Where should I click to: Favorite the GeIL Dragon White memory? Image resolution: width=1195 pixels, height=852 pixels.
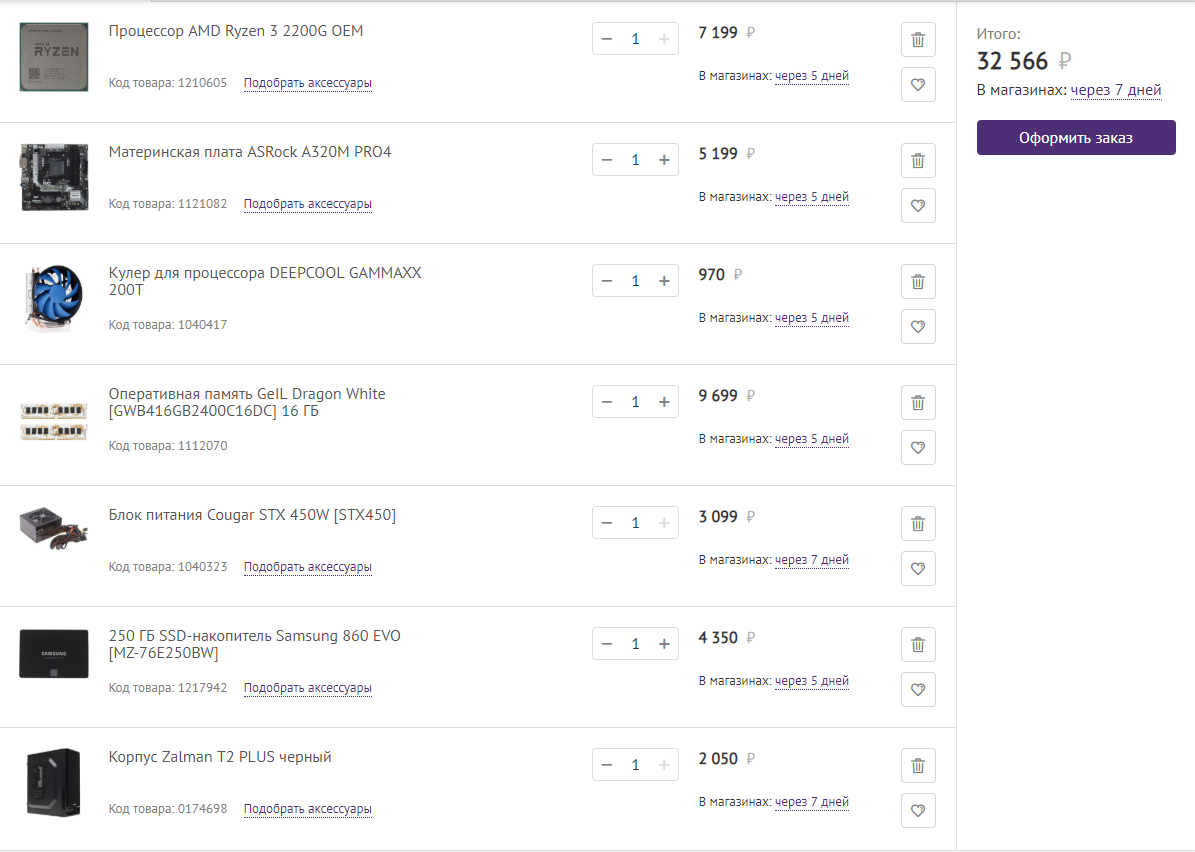pos(918,448)
